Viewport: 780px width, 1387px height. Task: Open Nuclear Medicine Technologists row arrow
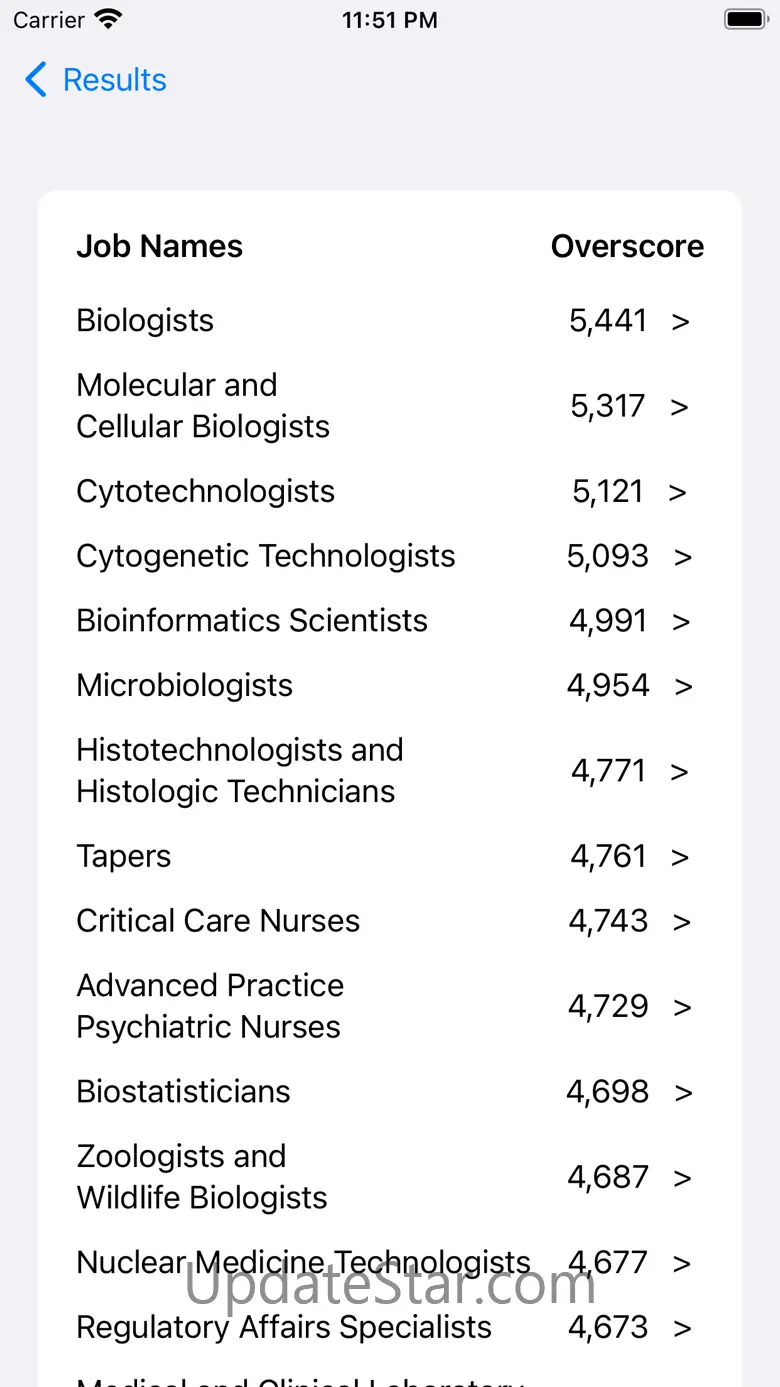[x=682, y=1263]
